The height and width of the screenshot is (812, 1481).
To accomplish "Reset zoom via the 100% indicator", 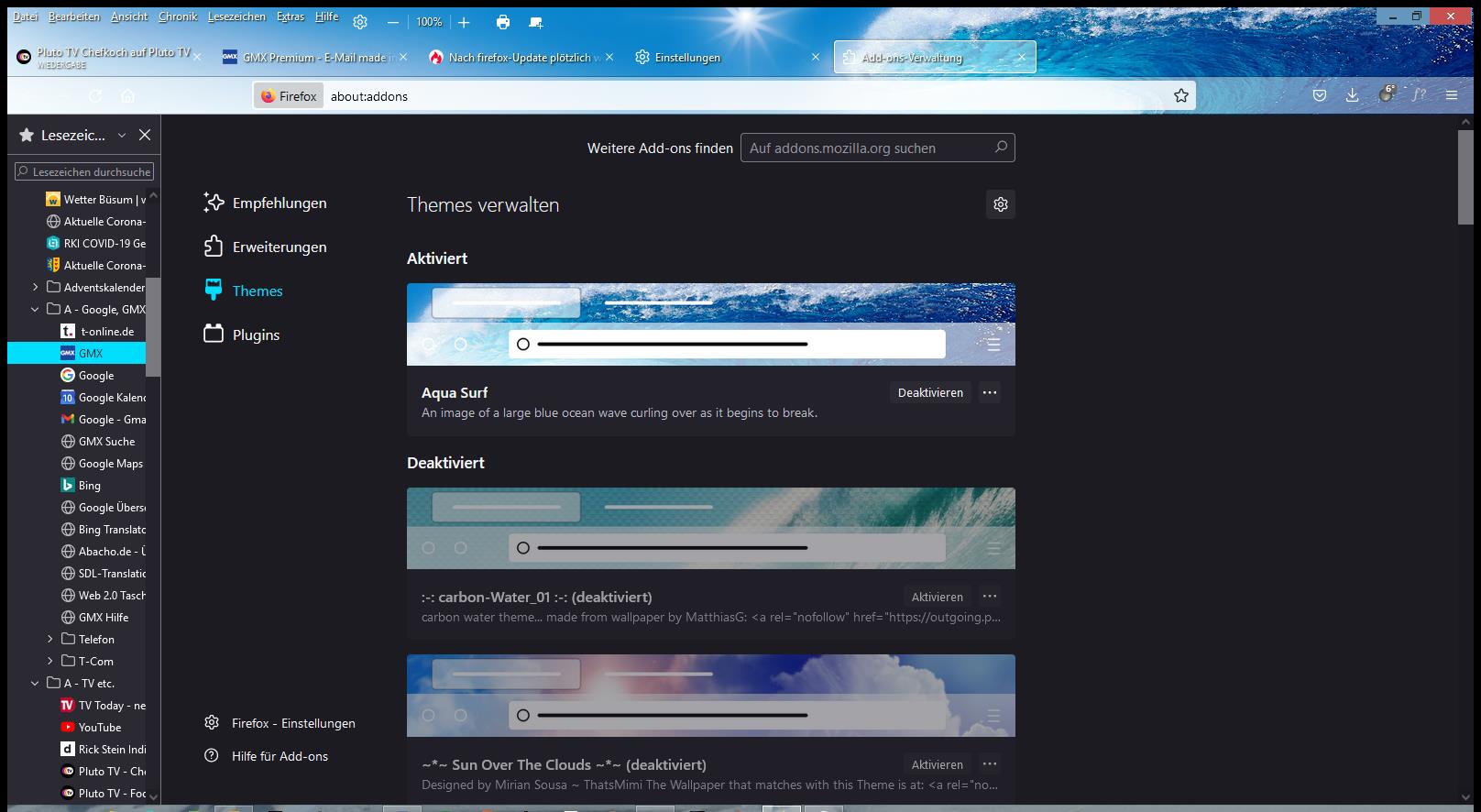I will pos(429,22).
